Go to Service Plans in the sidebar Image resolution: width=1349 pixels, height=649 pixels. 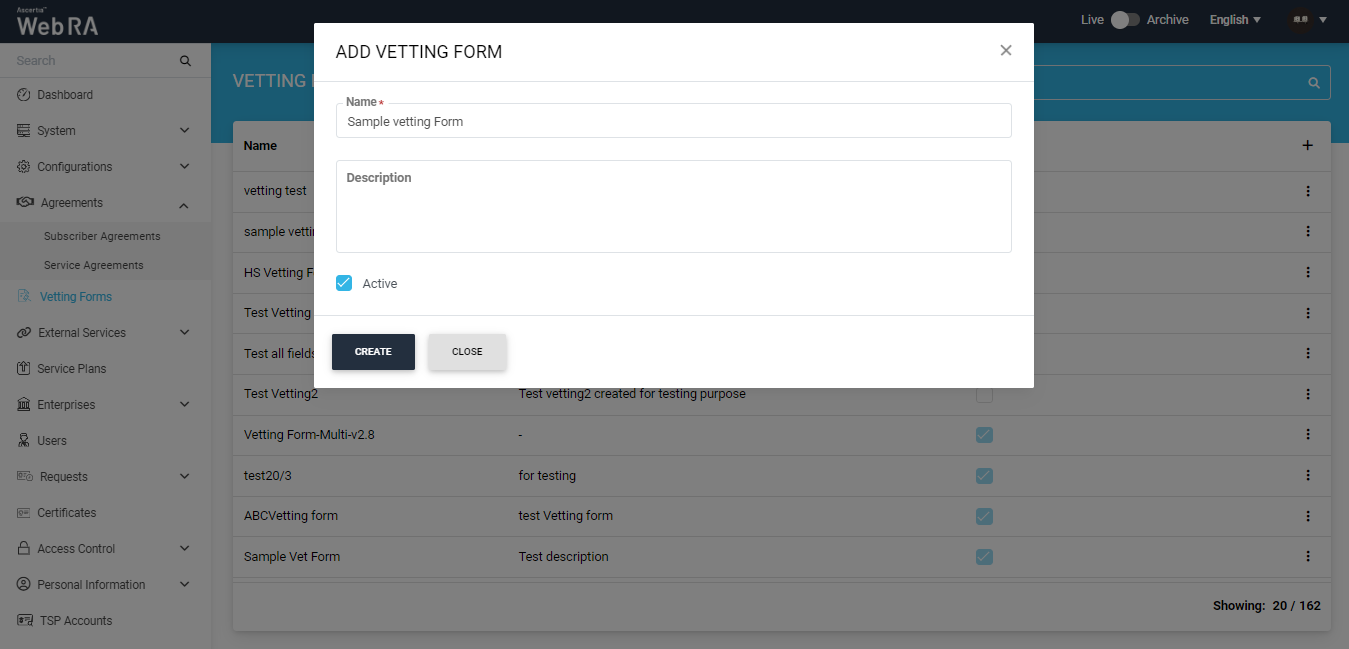pyautogui.click(x=71, y=369)
